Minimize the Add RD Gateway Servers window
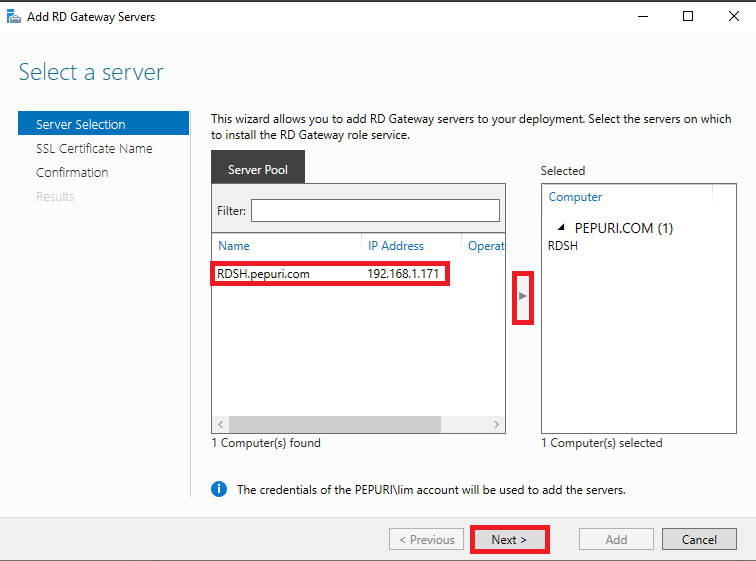Viewport: 756px width, 561px height. tap(643, 16)
